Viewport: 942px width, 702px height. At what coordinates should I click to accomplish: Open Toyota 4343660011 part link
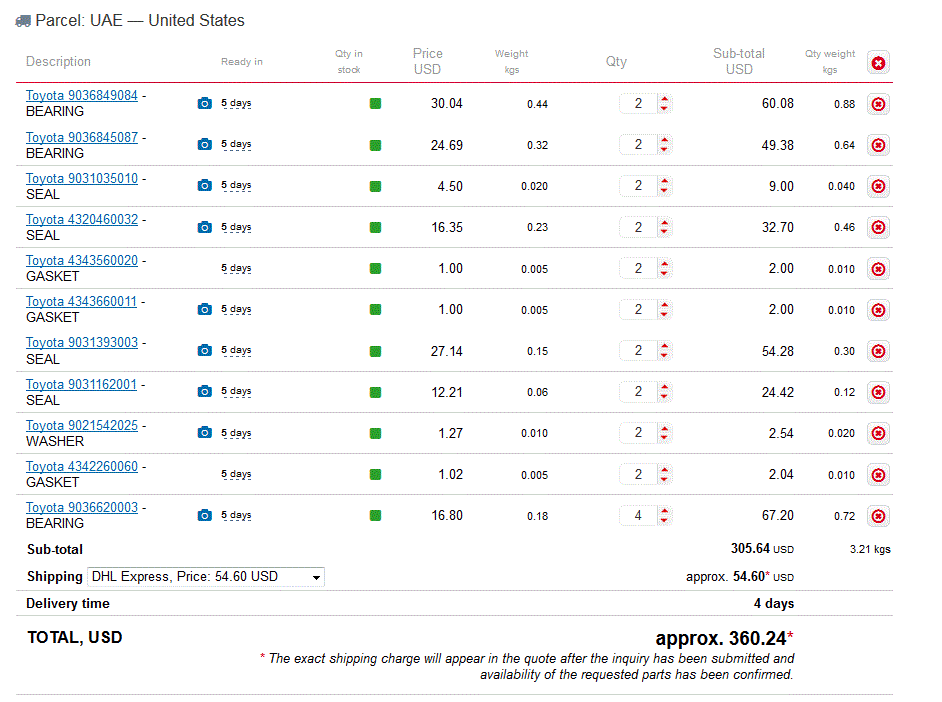point(82,301)
